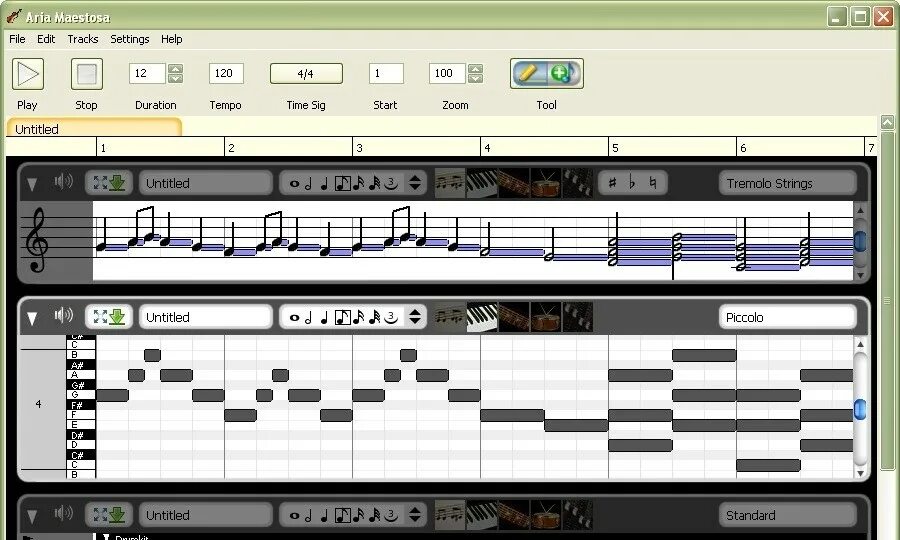Switch Standard drum track to keyboard editor
This screenshot has height=540, width=900.
click(482, 515)
